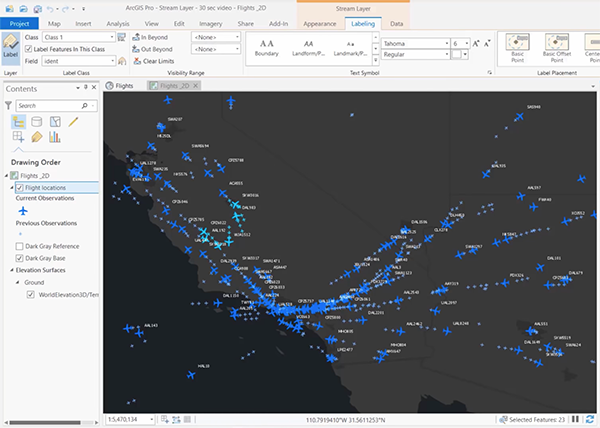Decrease the label font size
The width and height of the screenshot is (600, 428).
pos(487,43)
